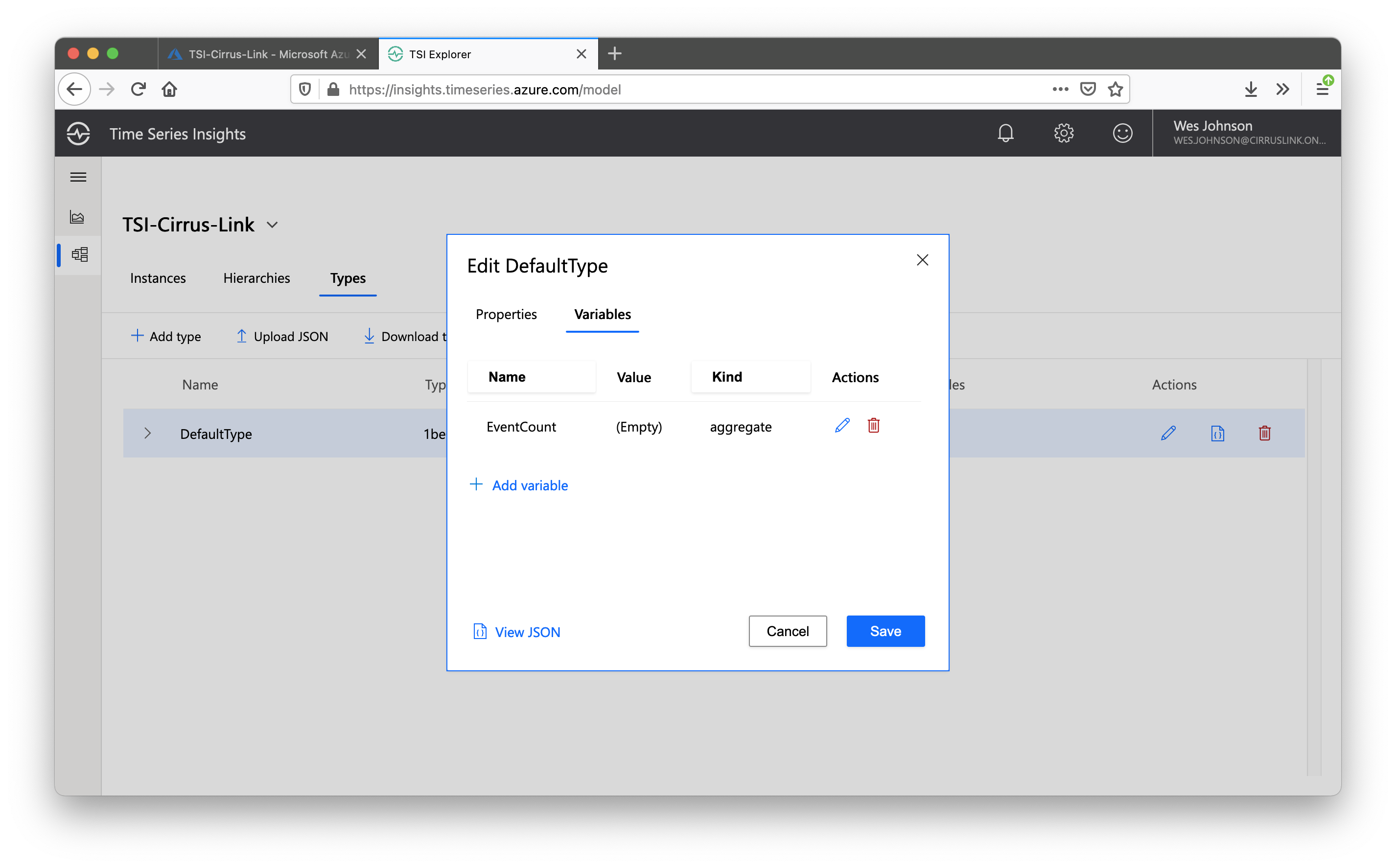
Task: Delete the EventCount variable via trash icon
Action: coord(873,425)
